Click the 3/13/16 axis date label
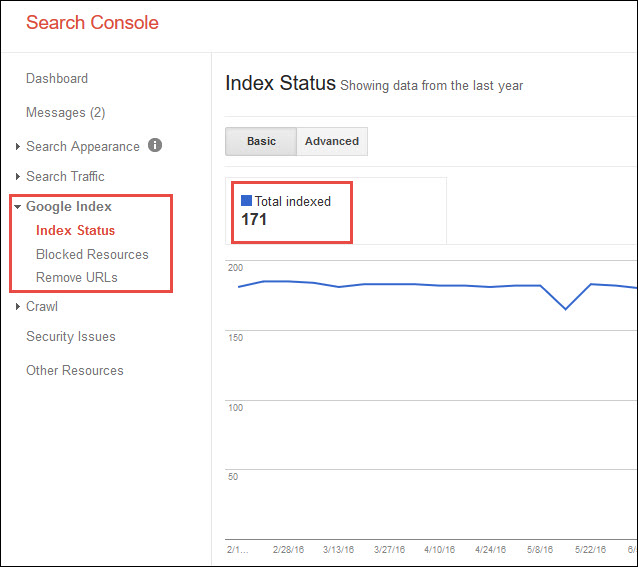Image resolution: width=638 pixels, height=567 pixels. 339,550
